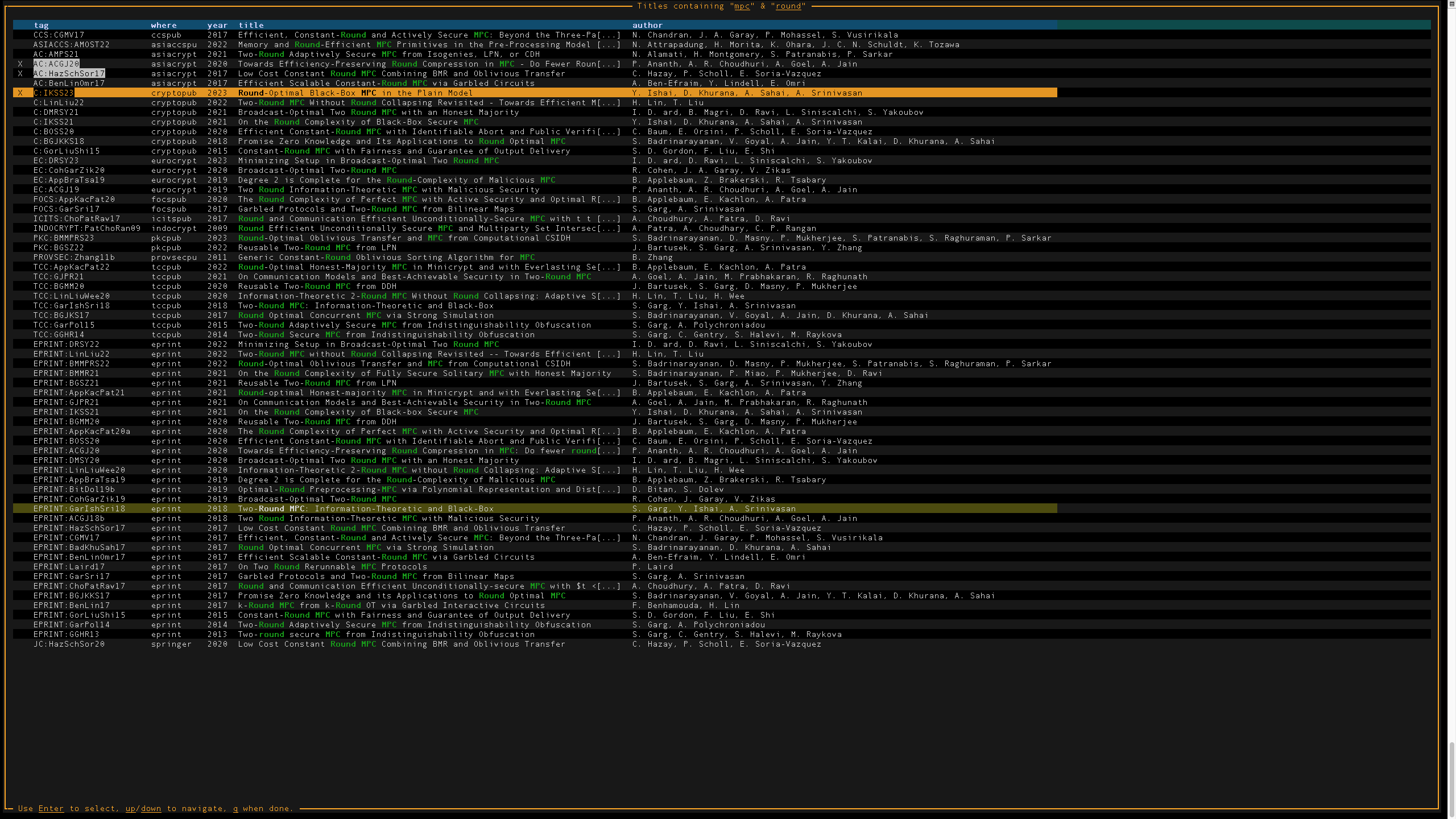Deselect the X mark on AC:ACGJ20 row
The image size is (1456, 819).
tap(20, 64)
